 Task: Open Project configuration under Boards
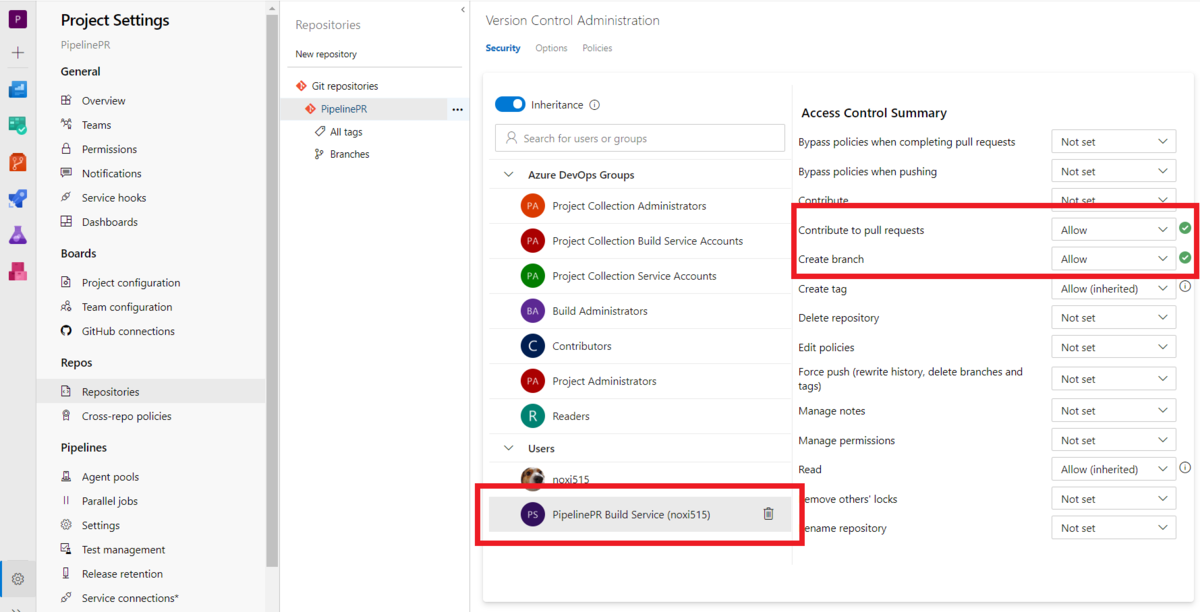(x=131, y=283)
